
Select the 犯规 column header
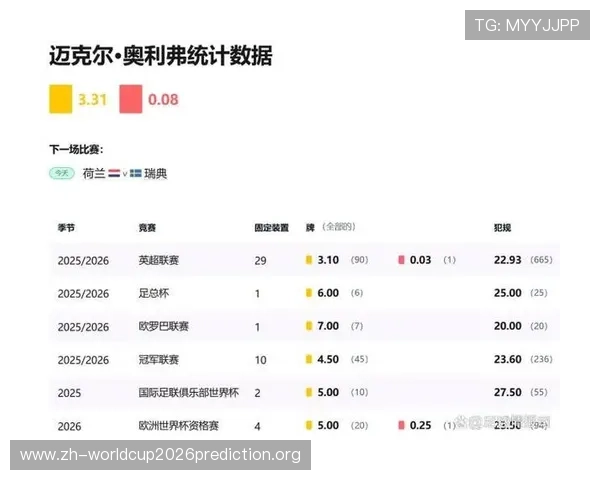(502, 228)
